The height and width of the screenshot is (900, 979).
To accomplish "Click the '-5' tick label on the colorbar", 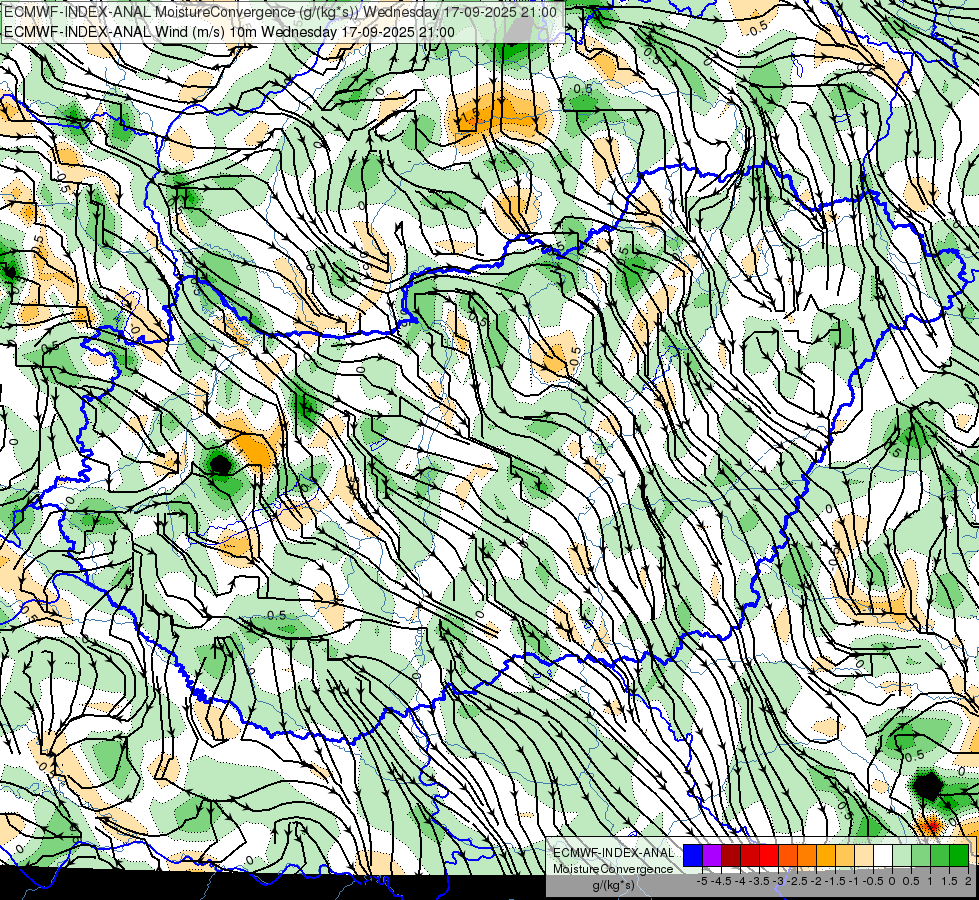I will pyautogui.click(x=702, y=881).
